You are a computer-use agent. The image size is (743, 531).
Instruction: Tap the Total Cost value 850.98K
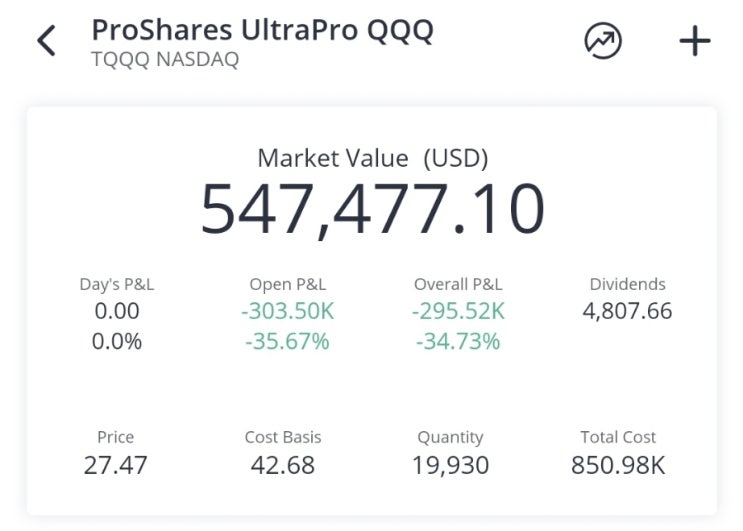[618, 465]
